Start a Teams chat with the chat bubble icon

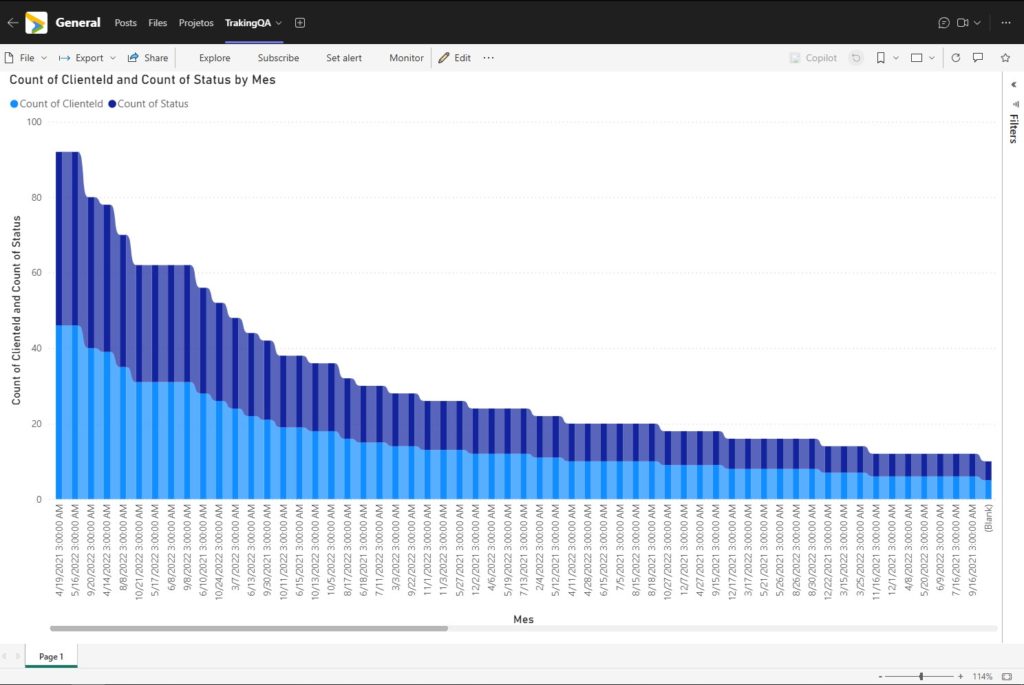pyautogui.click(x=943, y=22)
